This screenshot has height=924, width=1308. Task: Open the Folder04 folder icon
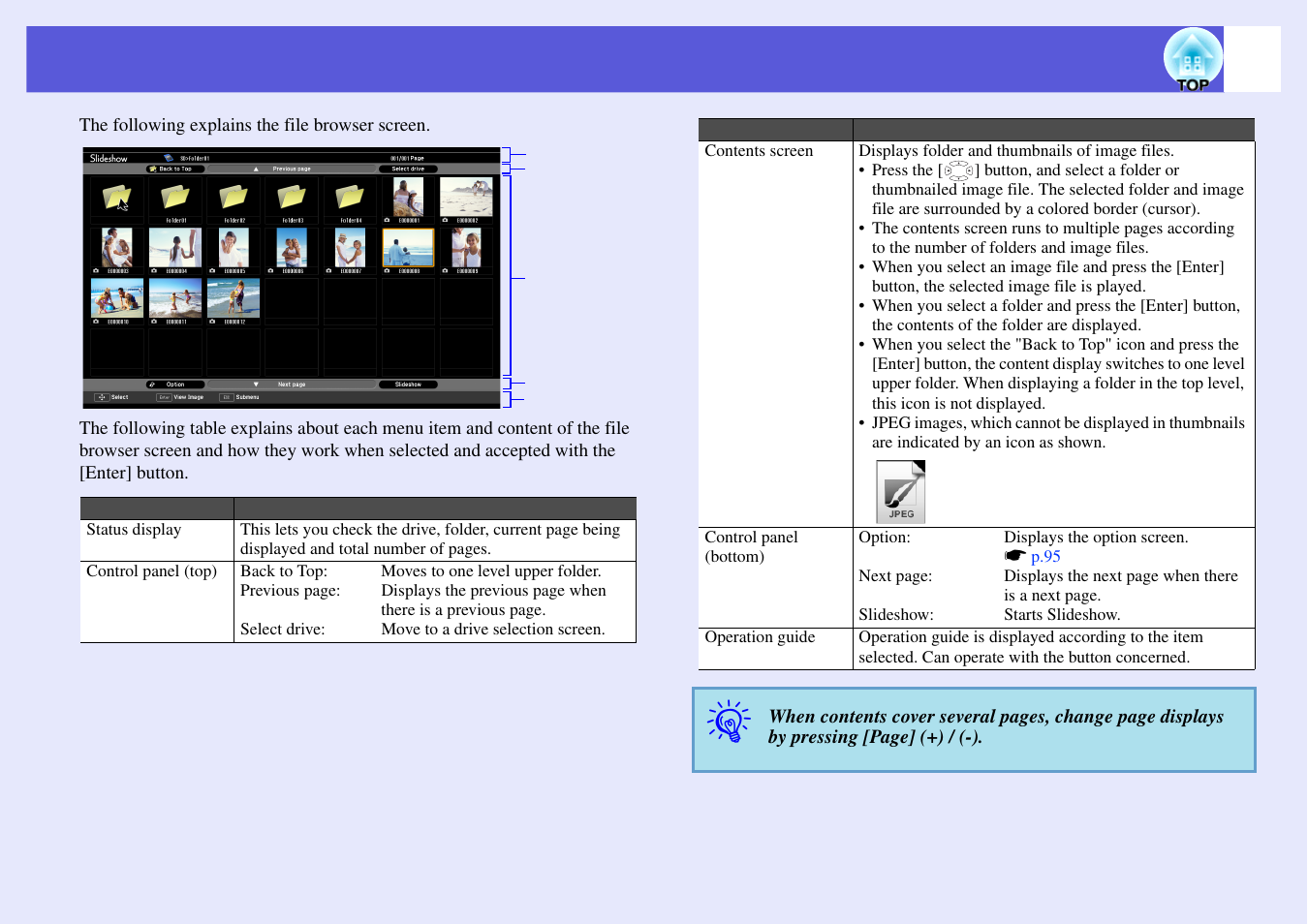[x=350, y=197]
